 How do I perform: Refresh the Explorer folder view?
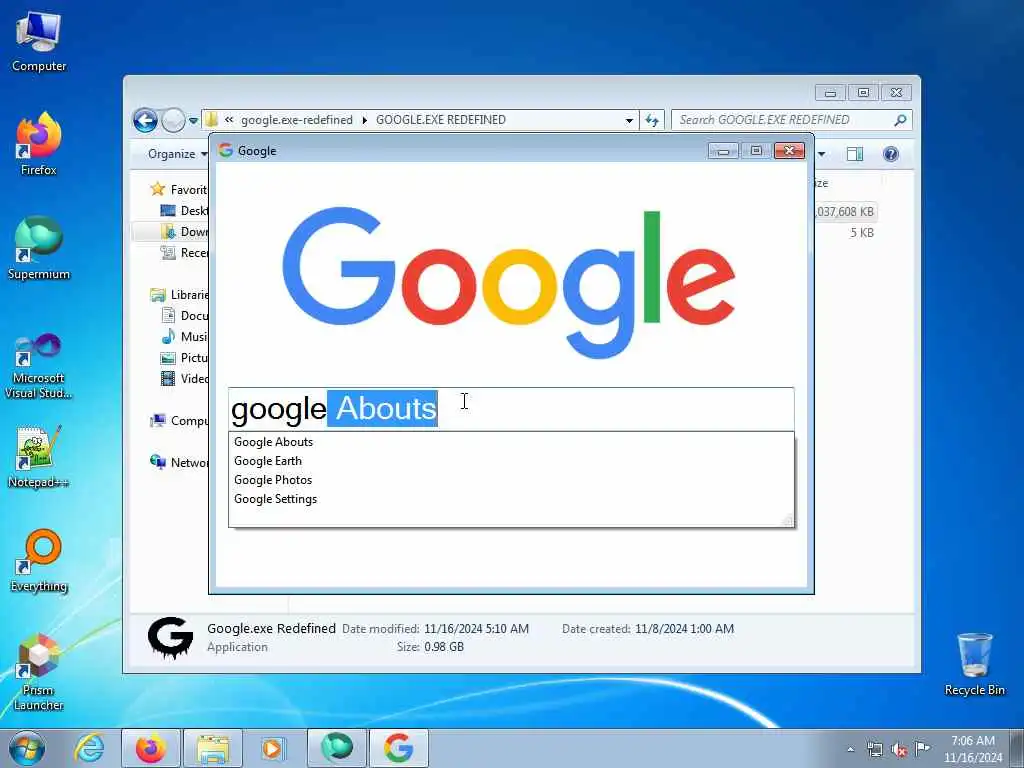point(652,120)
